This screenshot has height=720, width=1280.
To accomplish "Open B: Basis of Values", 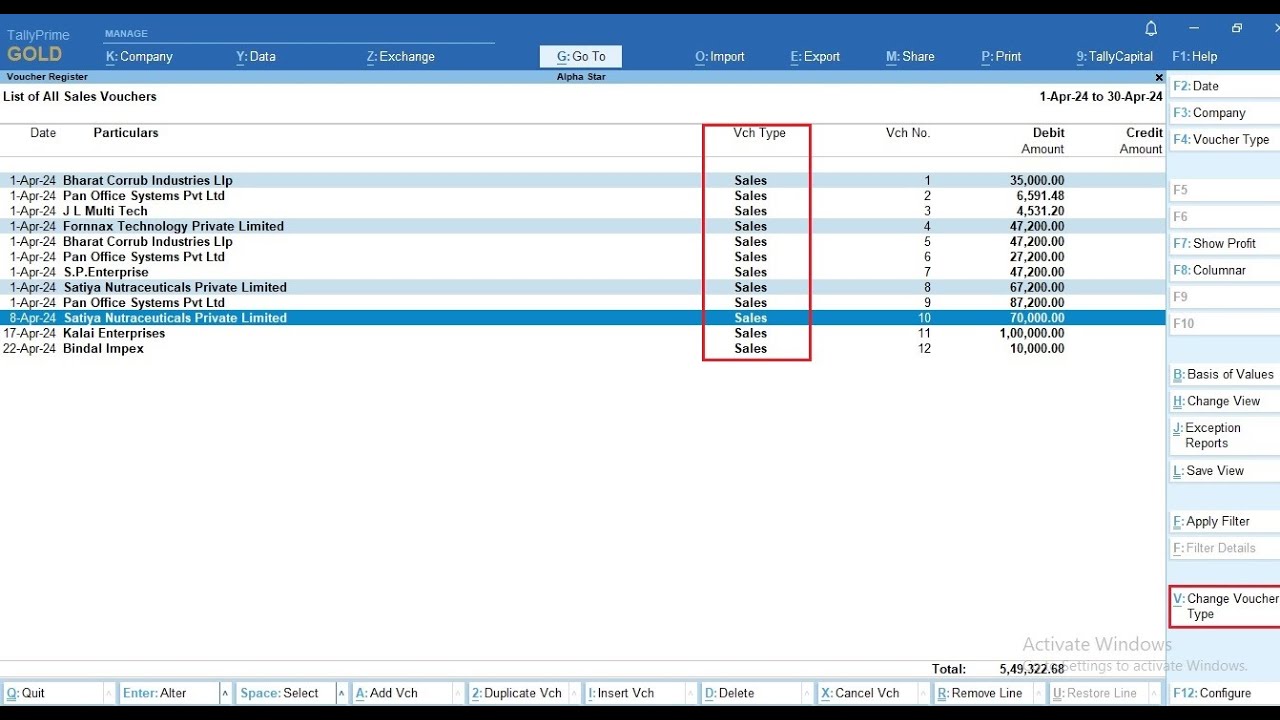I will pos(1224,374).
